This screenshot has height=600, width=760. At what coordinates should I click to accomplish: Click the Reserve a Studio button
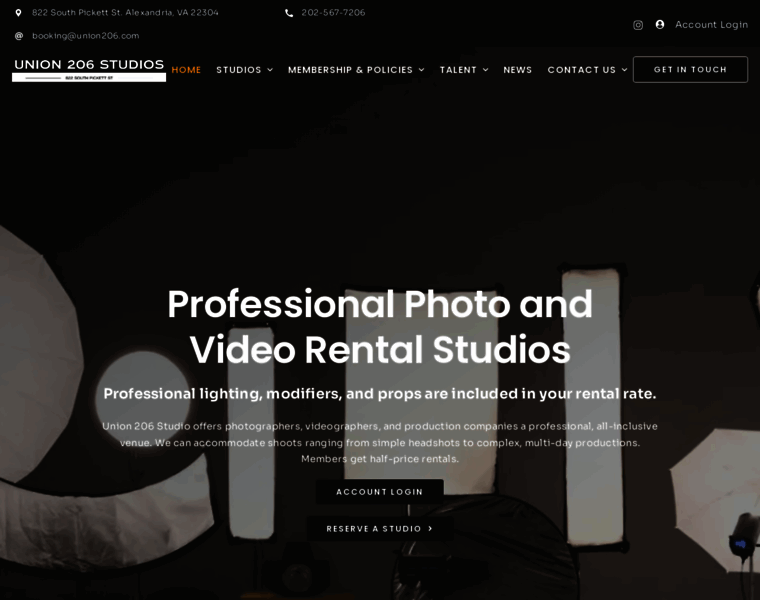point(380,529)
